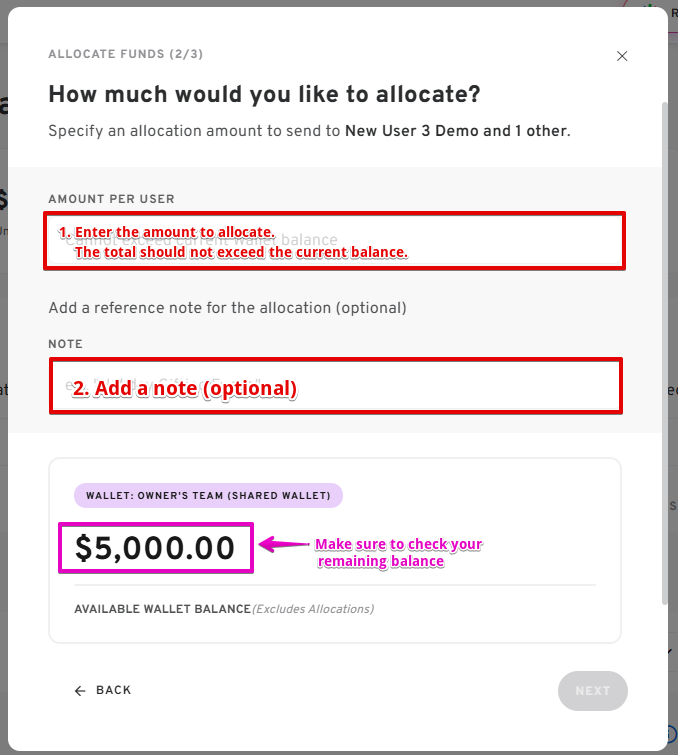Click the 'Add a reference note' helper text
This screenshot has width=678, height=755.
227,308
